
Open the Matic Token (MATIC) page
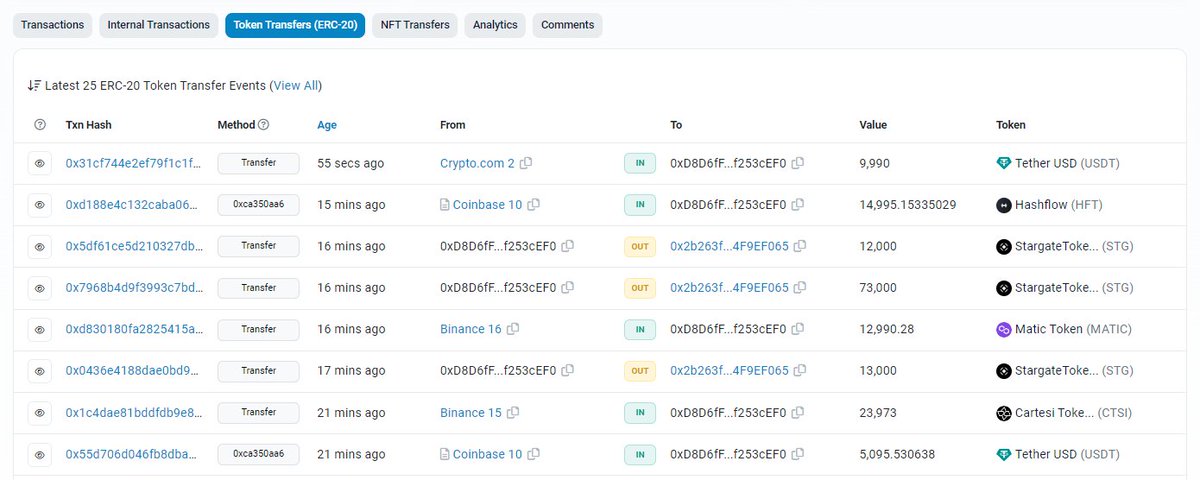(1071, 329)
